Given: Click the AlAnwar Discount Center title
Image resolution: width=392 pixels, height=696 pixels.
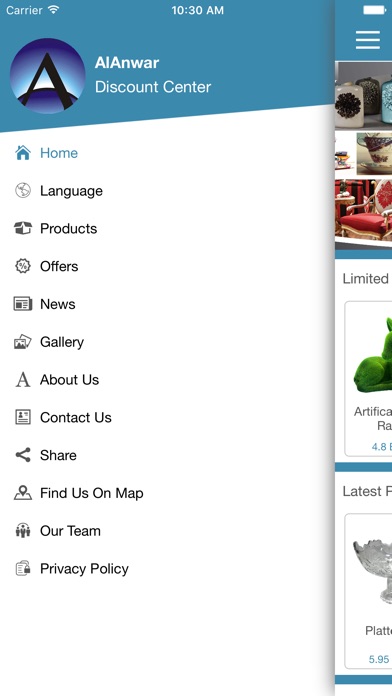Looking at the screenshot, I should pos(153,75).
